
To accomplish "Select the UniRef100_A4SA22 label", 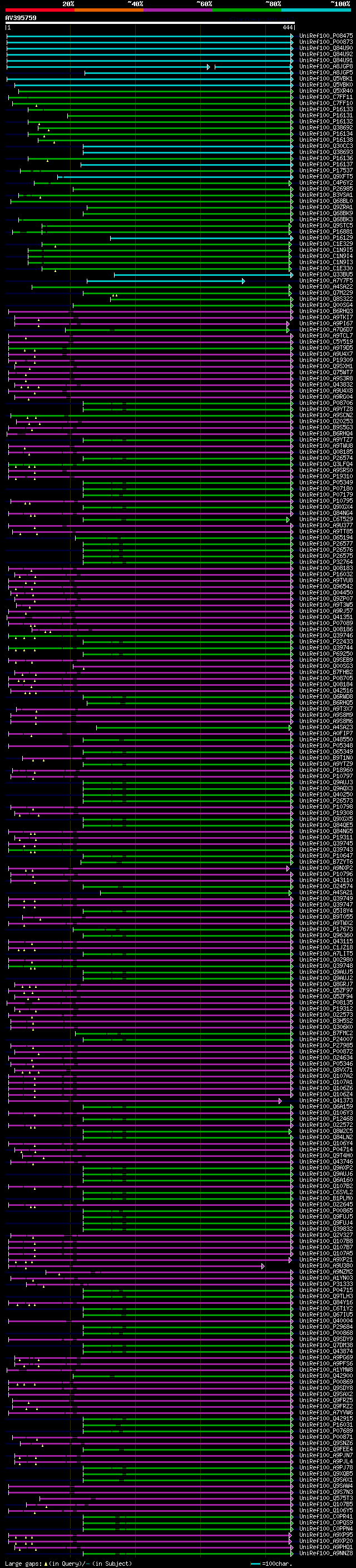I will coord(326,286).
